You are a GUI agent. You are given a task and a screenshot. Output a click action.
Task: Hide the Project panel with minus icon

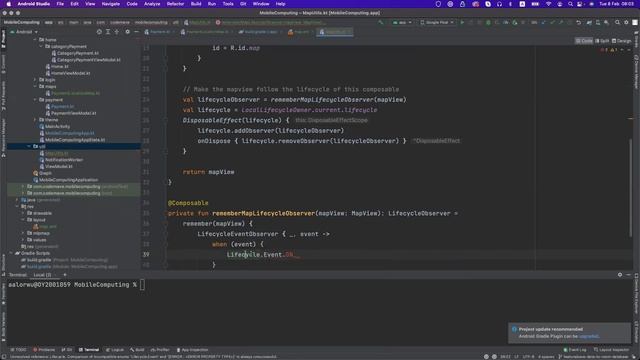136,32
